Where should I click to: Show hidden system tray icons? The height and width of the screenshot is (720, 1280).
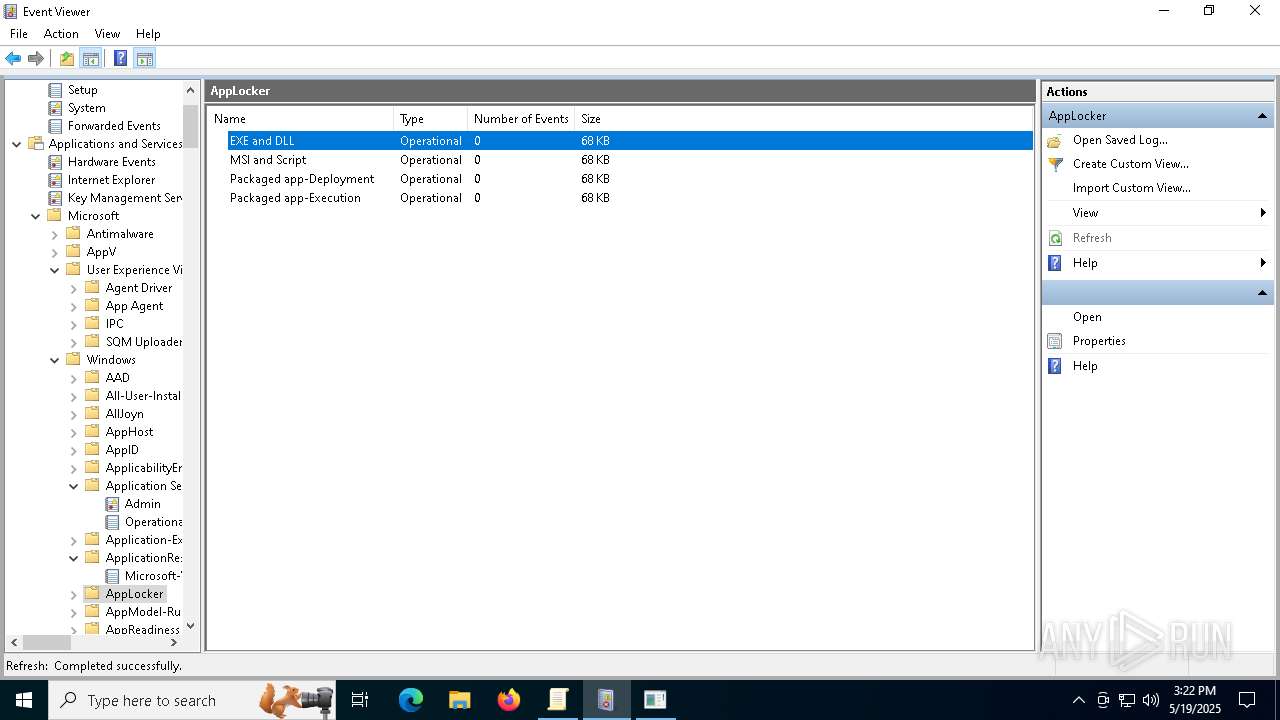(x=1078, y=700)
